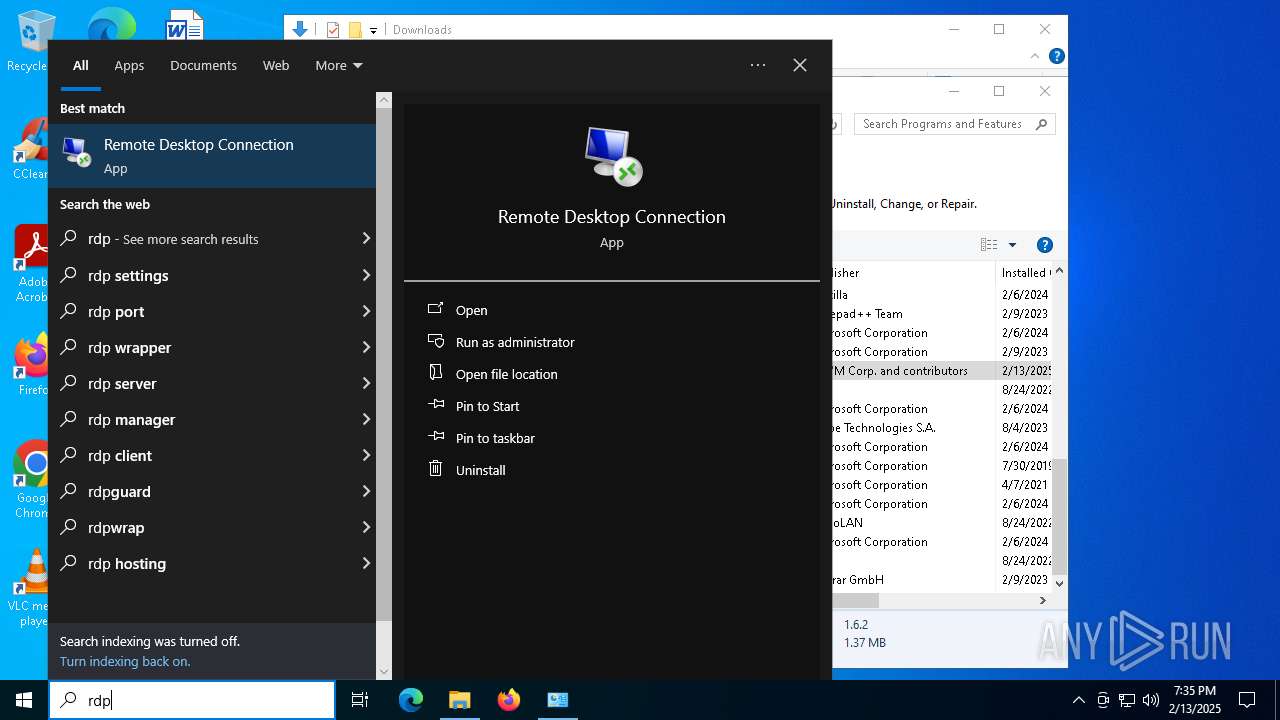Image resolution: width=1280 pixels, height=720 pixels.
Task: Open Remote Desktop Connection best match result
Action: pos(212,155)
